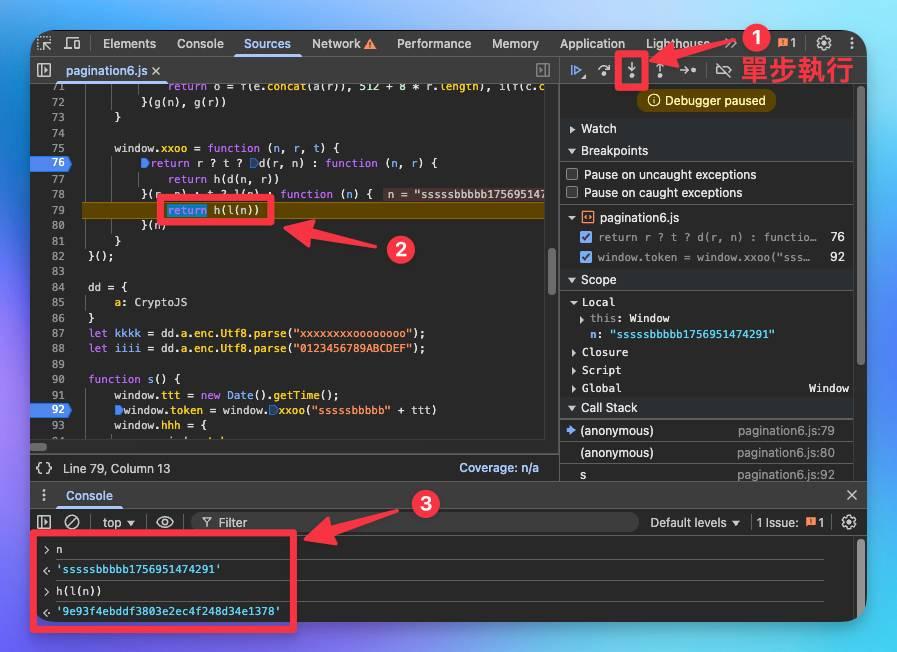
Task: Uncheck the line 92 breakpoint checkbox
Action: pos(586,257)
